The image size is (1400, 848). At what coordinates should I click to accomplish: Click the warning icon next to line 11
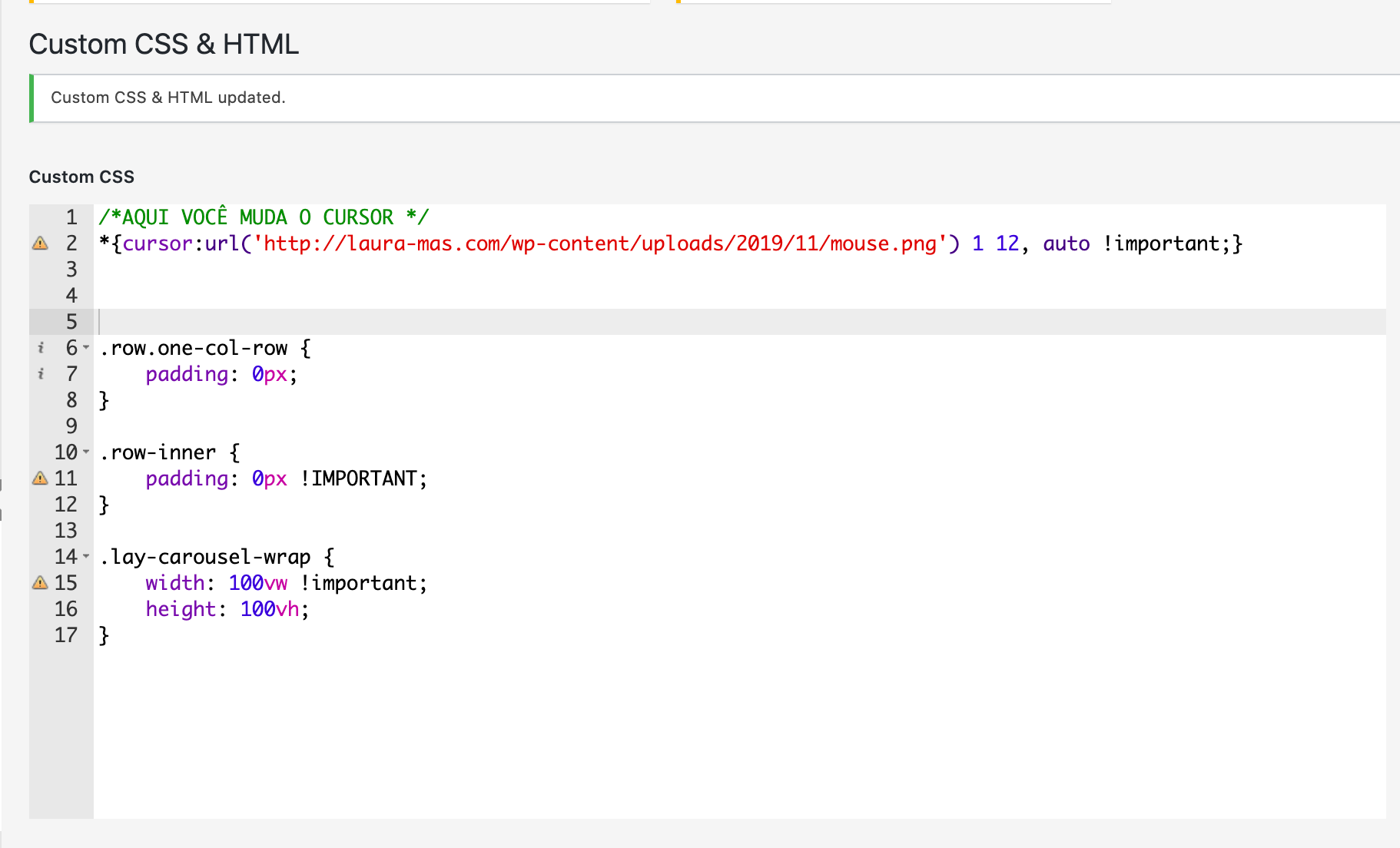coord(39,478)
